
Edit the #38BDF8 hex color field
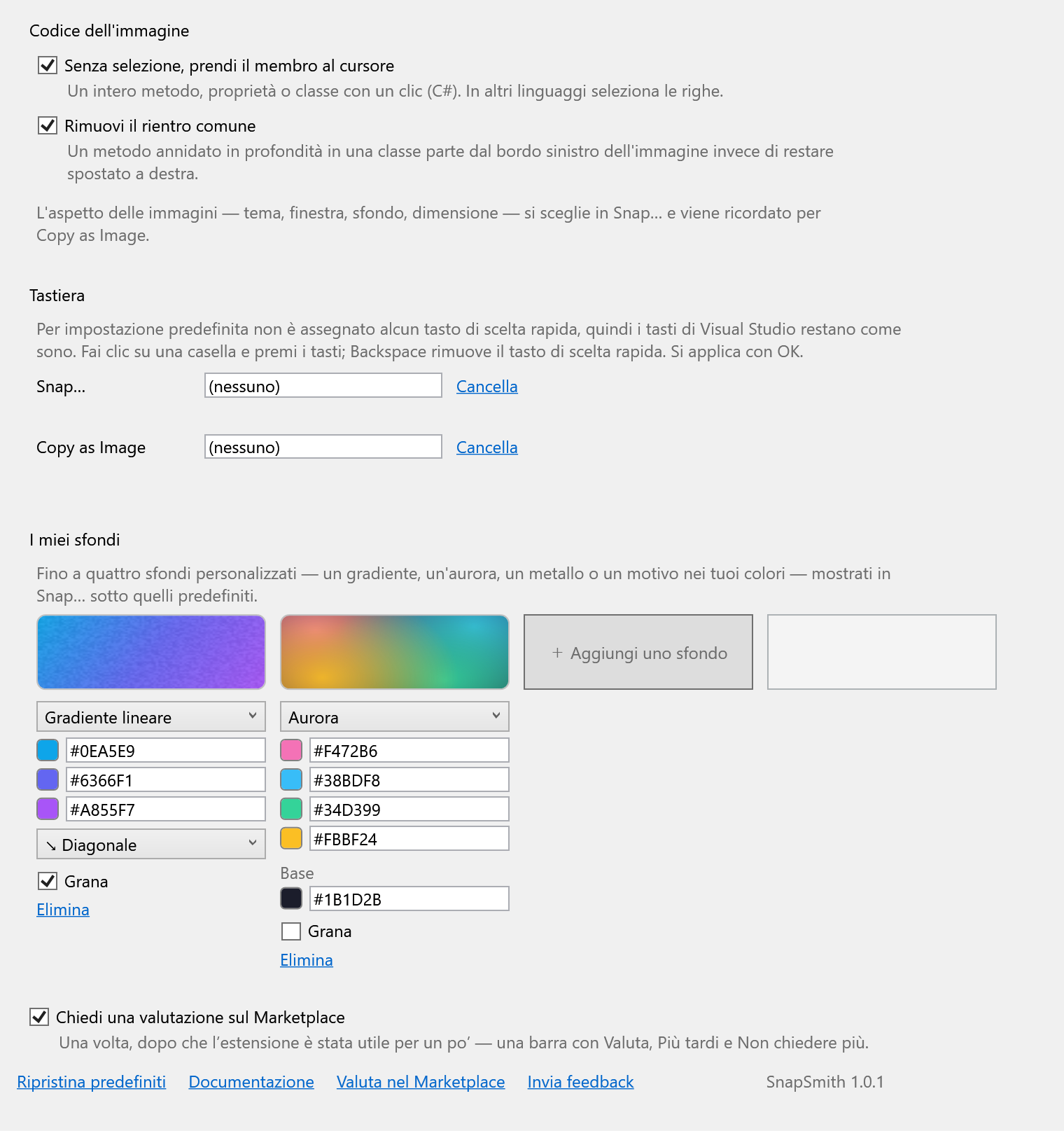click(409, 780)
